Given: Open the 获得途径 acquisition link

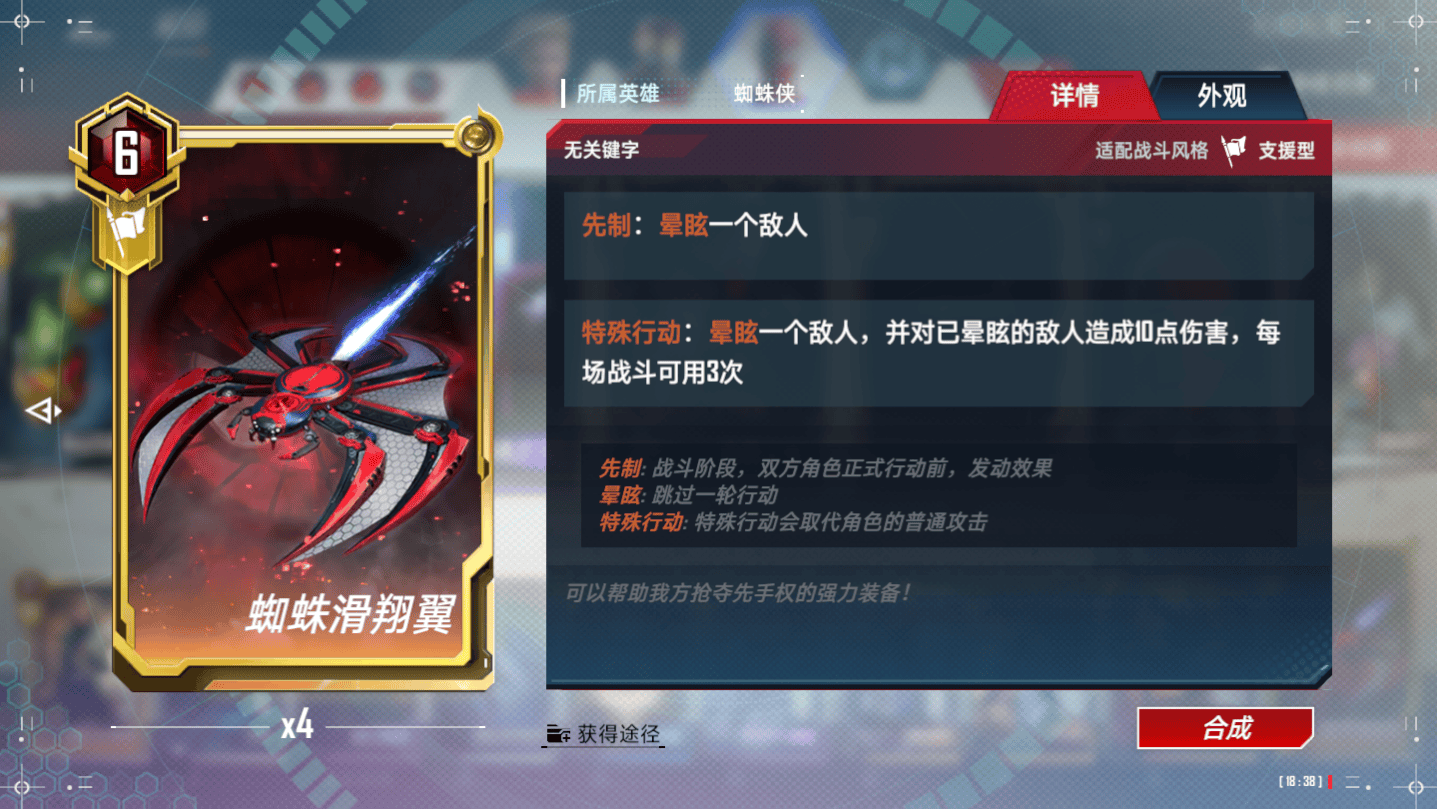Looking at the screenshot, I should point(603,734).
